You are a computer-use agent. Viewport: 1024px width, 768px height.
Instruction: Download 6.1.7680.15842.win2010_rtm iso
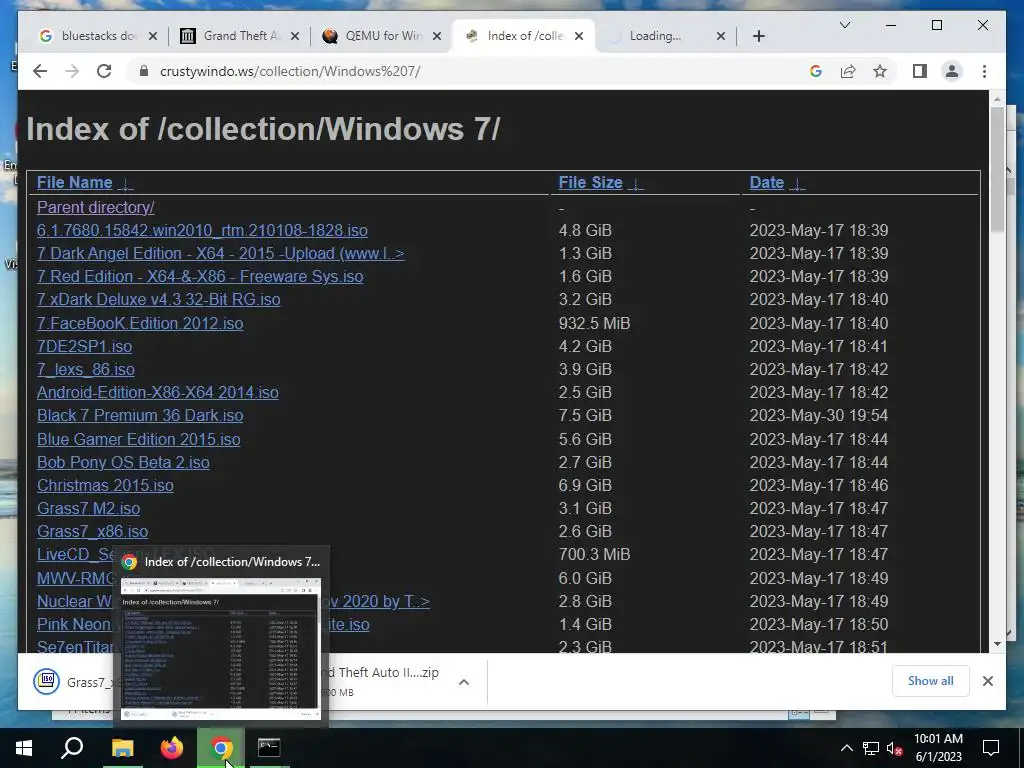[x=202, y=230]
